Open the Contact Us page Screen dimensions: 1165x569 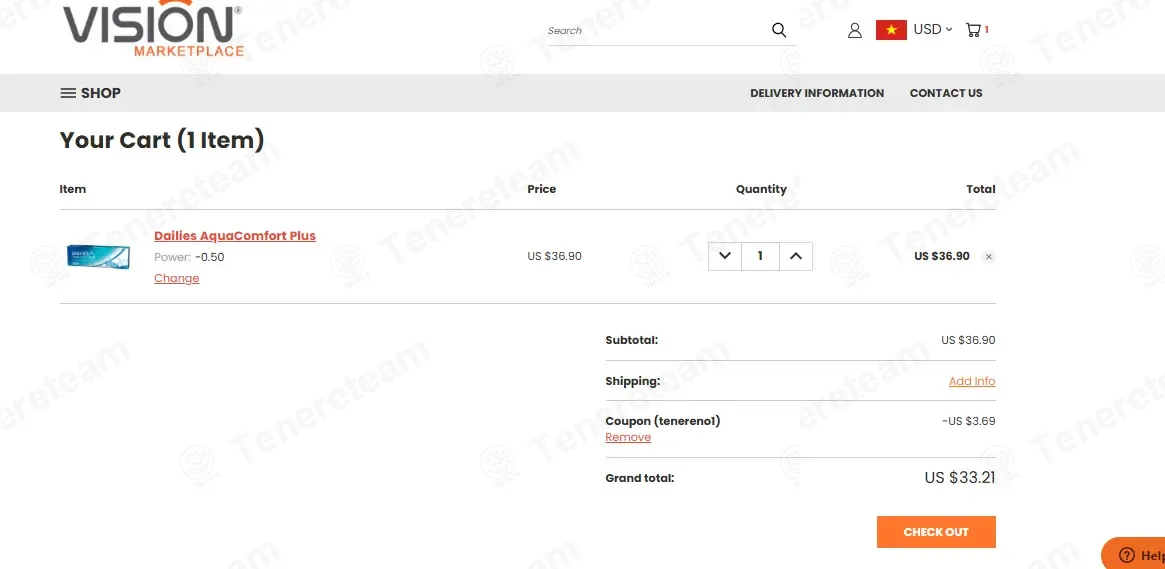coord(946,93)
